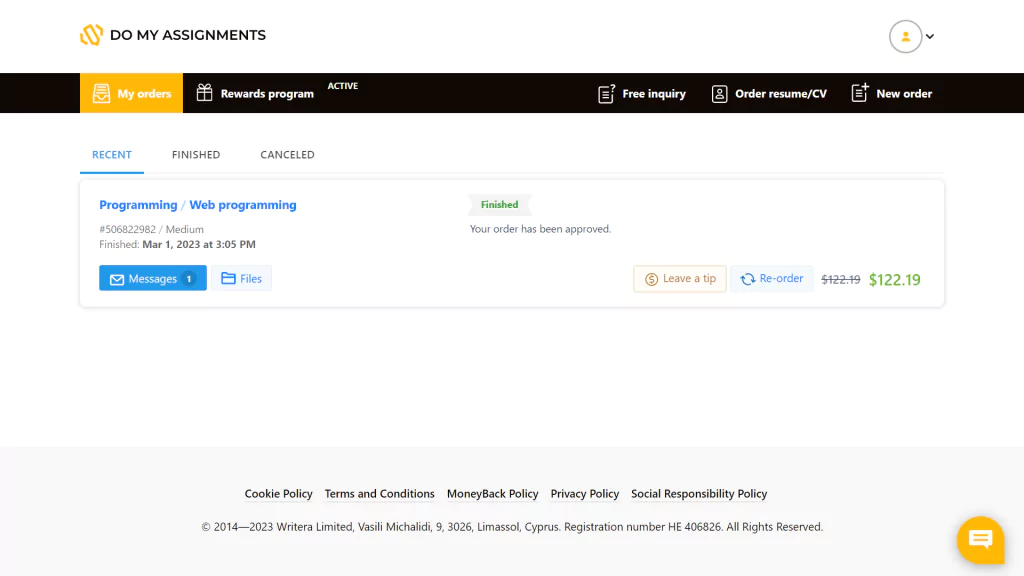This screenshot has height=576, width=1024.
Task: Switch to the FINISHED tab
Action: (196, 155)
